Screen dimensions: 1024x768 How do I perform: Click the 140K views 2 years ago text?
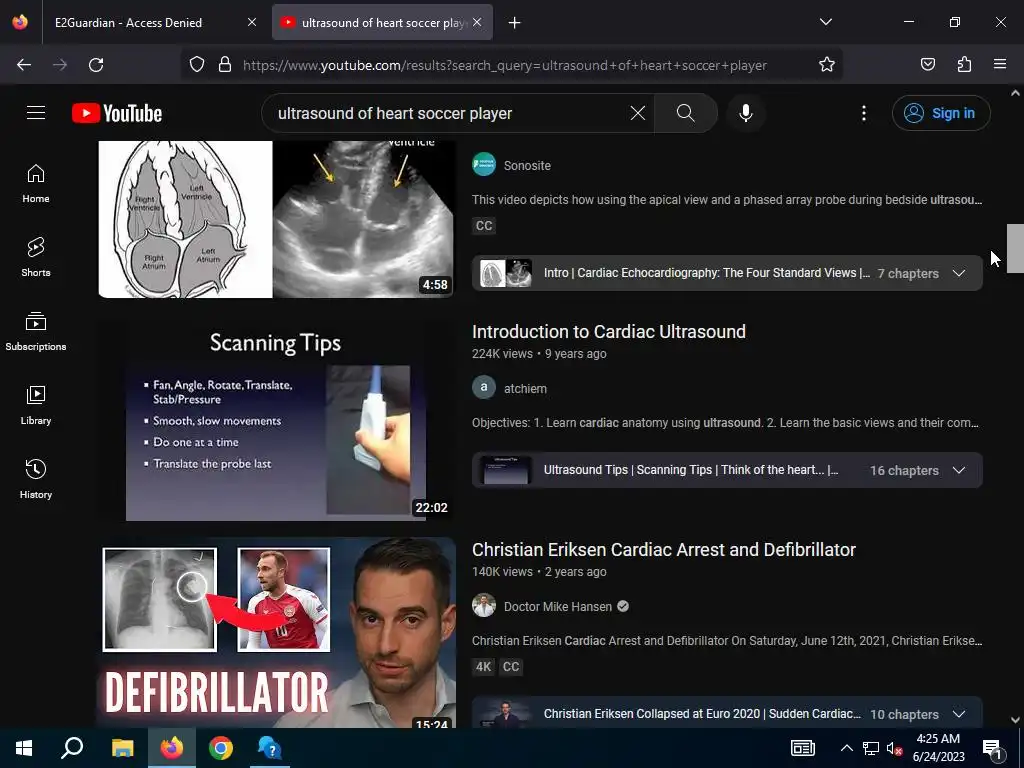(539, 571)
